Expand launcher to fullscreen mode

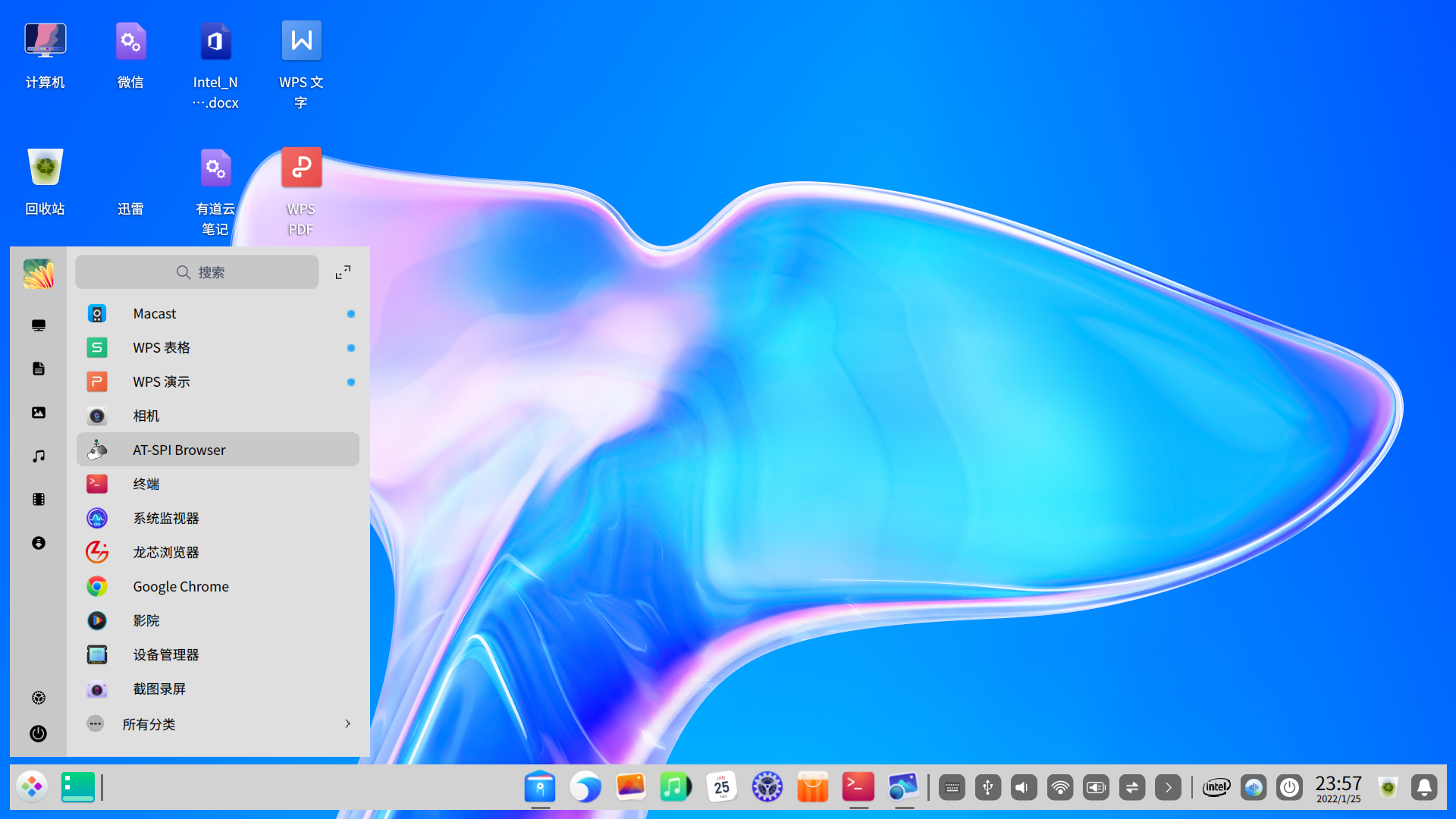(x=343, y=272)
